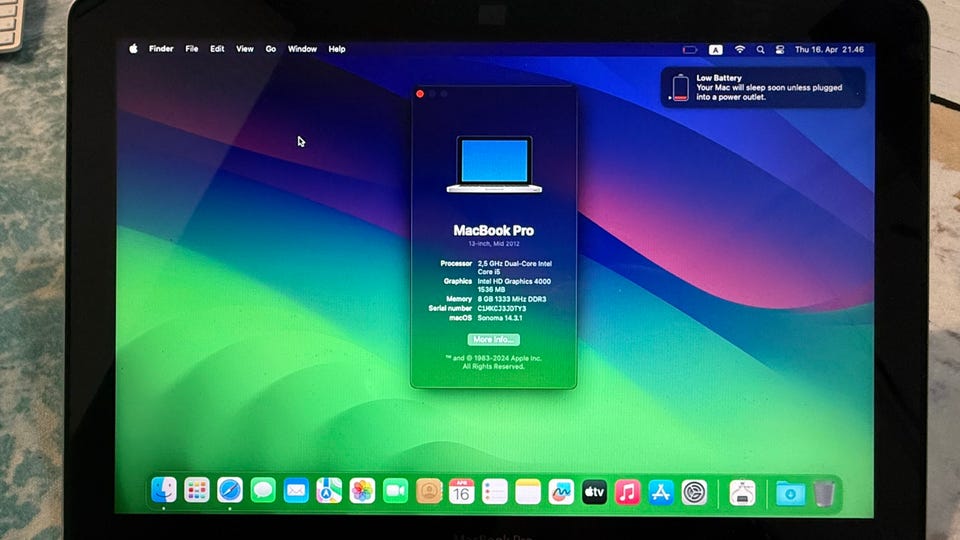Open Spotlight search
The width and height of the screenshot is (960, 540).
[x=760, y=50]
